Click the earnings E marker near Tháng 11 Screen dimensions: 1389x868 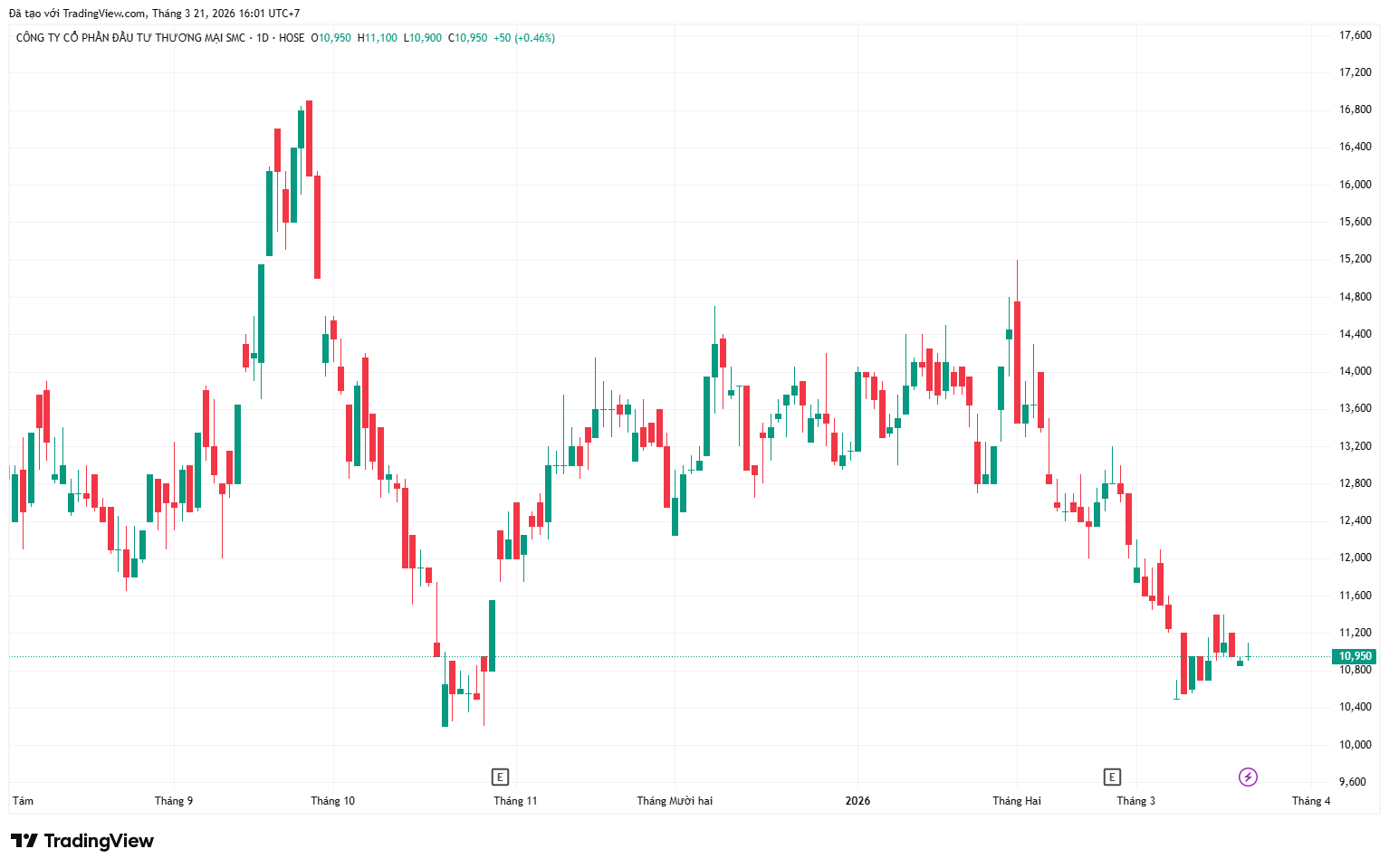499,777
